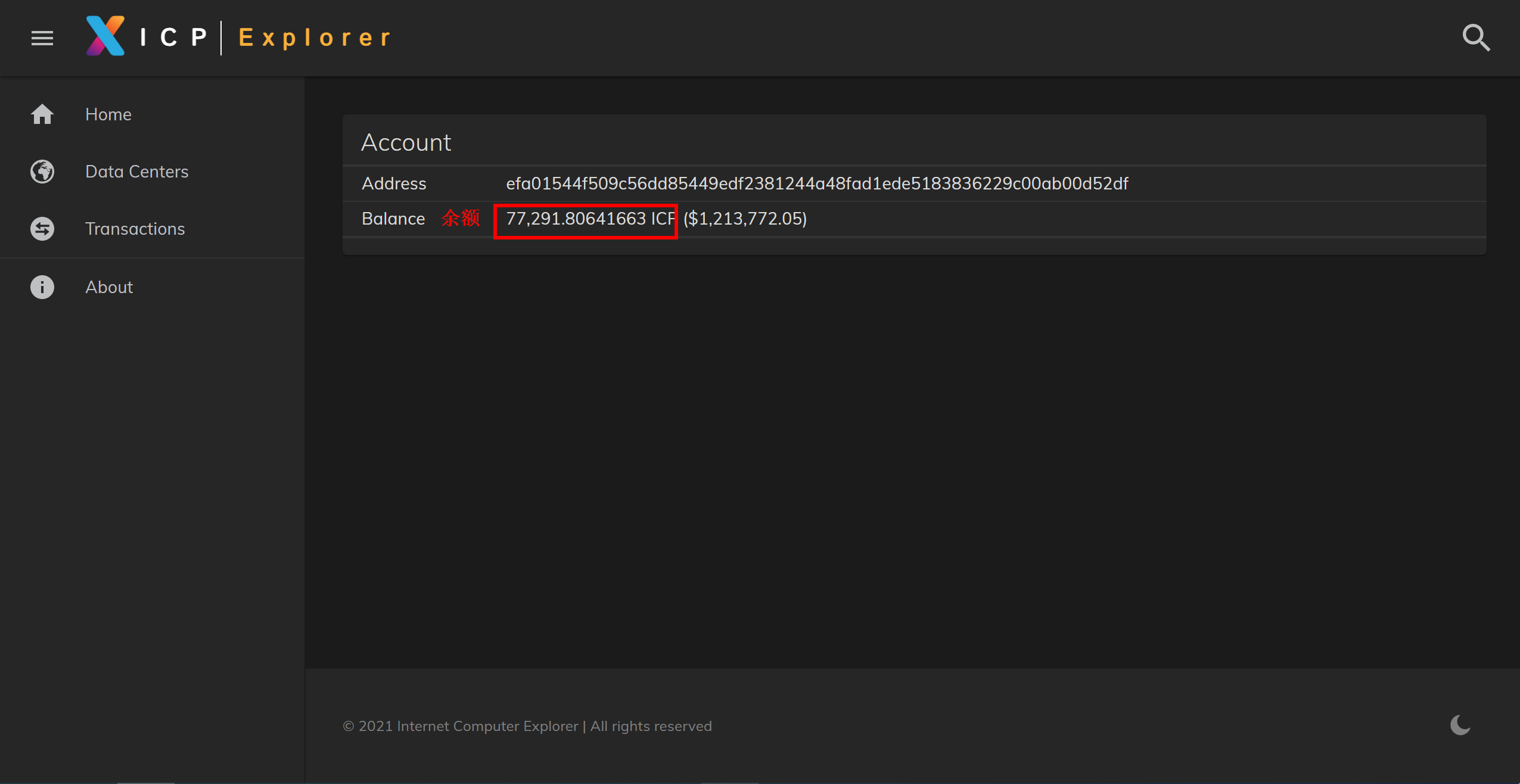Toggle the hamburger menu icon
Image resolution: width=1520 pixels, height=784 pixels.
42,38
